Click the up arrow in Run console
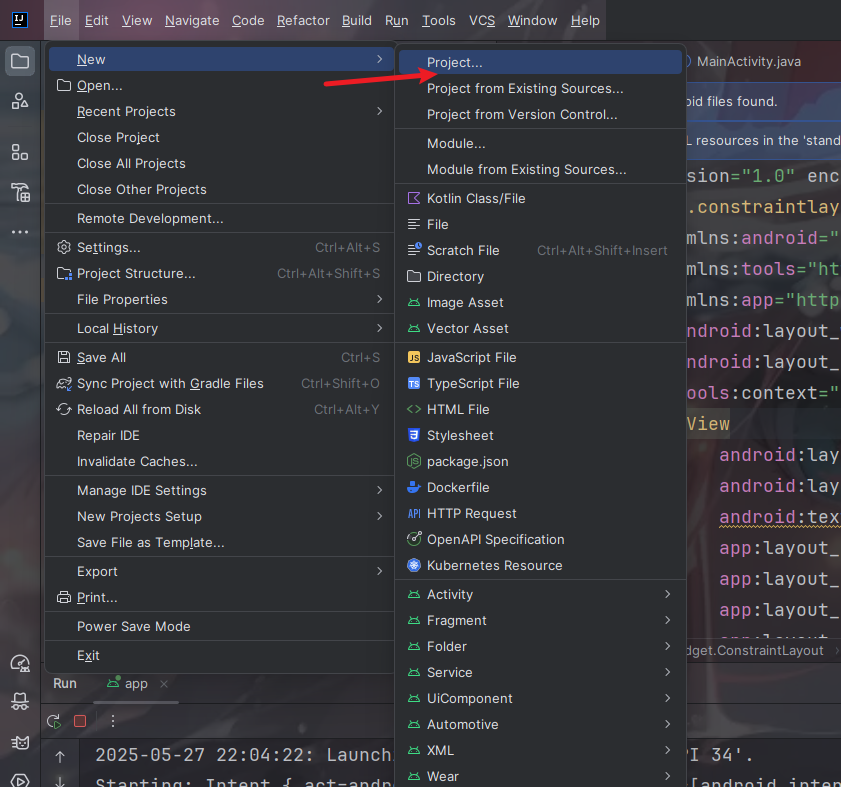This screenshot has width=841, height=787. click(x=60, y=756)
